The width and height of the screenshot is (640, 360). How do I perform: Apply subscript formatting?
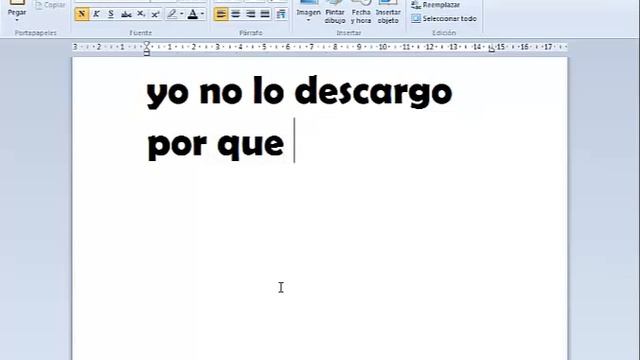pyautogui.click(x=141, y=14)
